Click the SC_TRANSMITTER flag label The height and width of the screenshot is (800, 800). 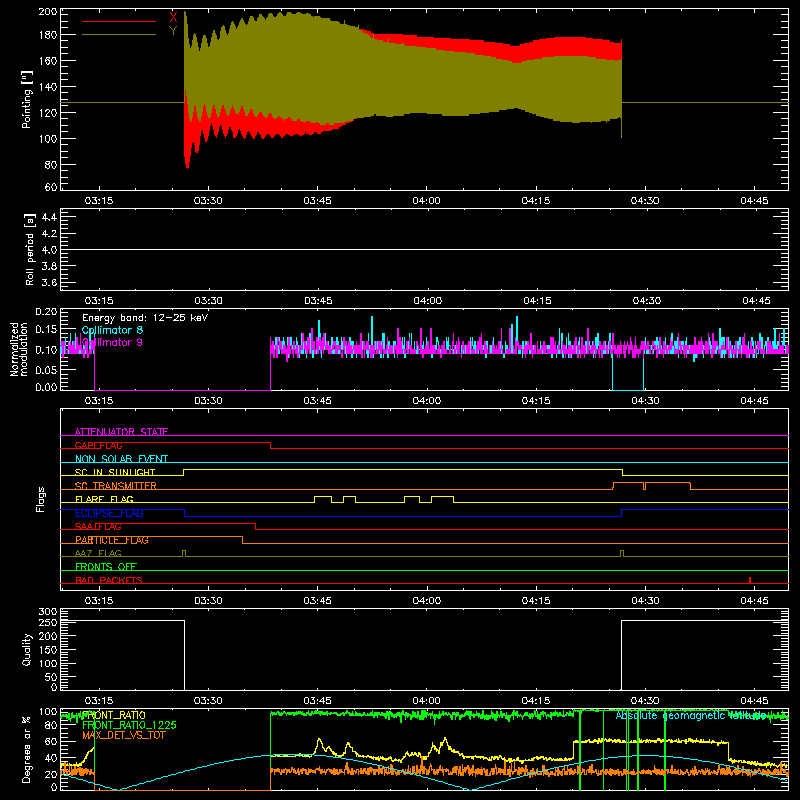116,486
